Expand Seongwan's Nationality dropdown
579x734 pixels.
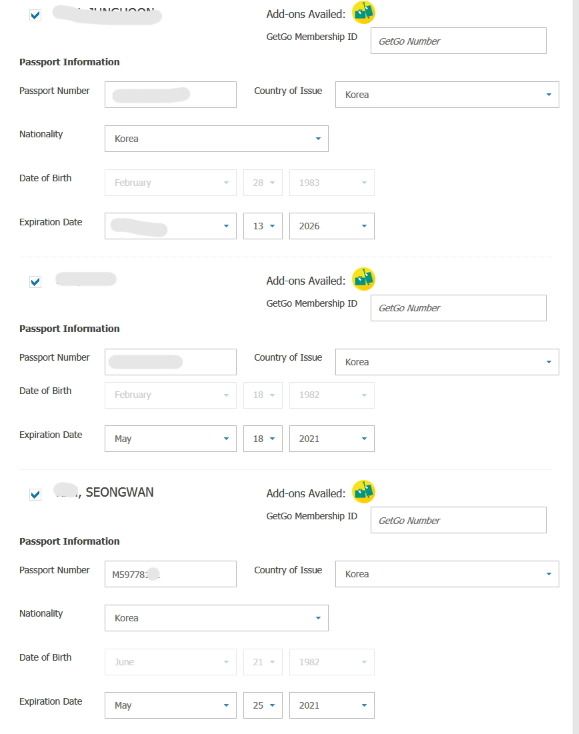[x=216, y=618]
